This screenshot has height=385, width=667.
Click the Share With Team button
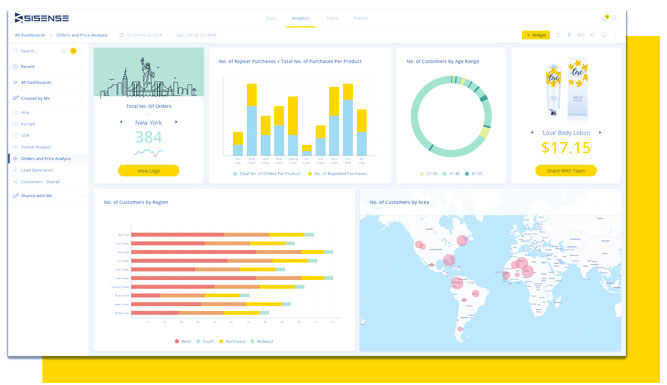coord(566,171)
